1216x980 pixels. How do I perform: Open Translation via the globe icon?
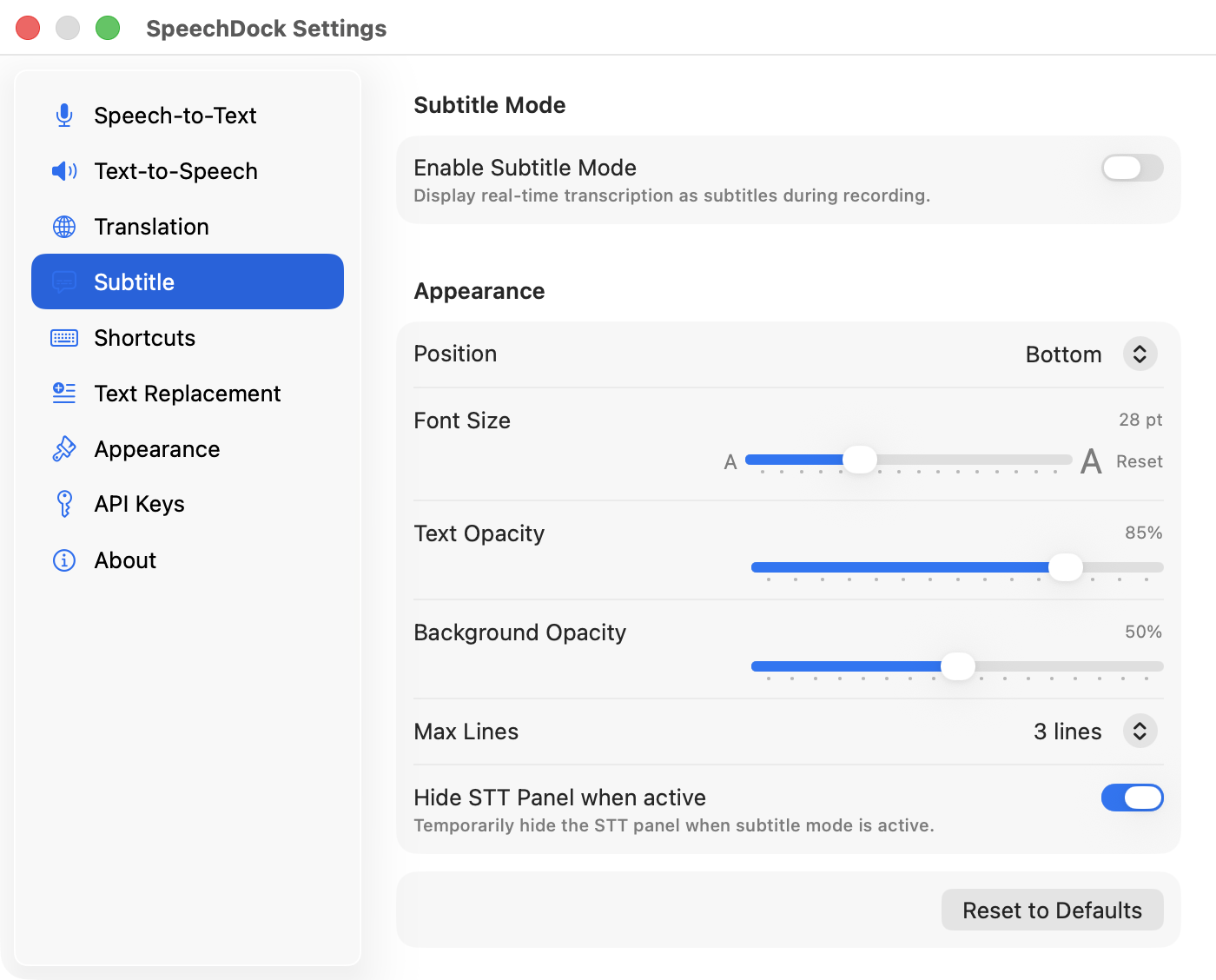(x=63, y=227)
